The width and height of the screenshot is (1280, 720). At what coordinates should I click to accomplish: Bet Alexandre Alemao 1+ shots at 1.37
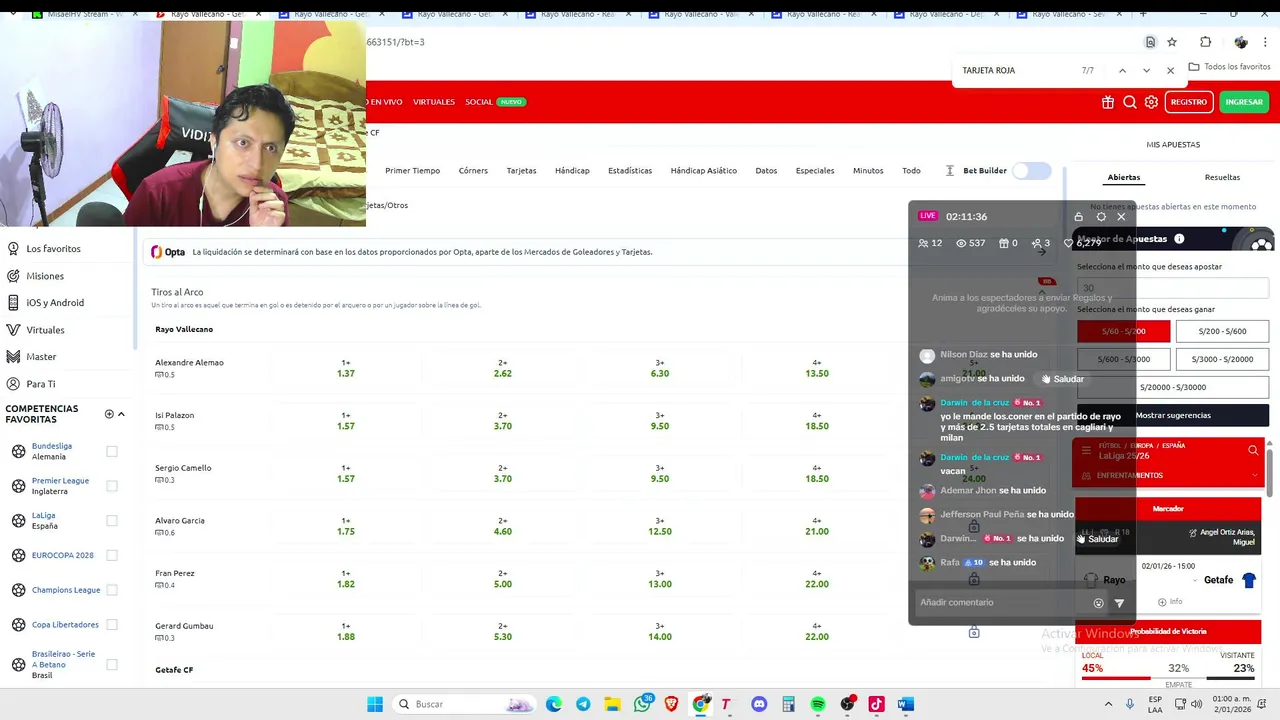pyautogui.click(x=346, y=368)
